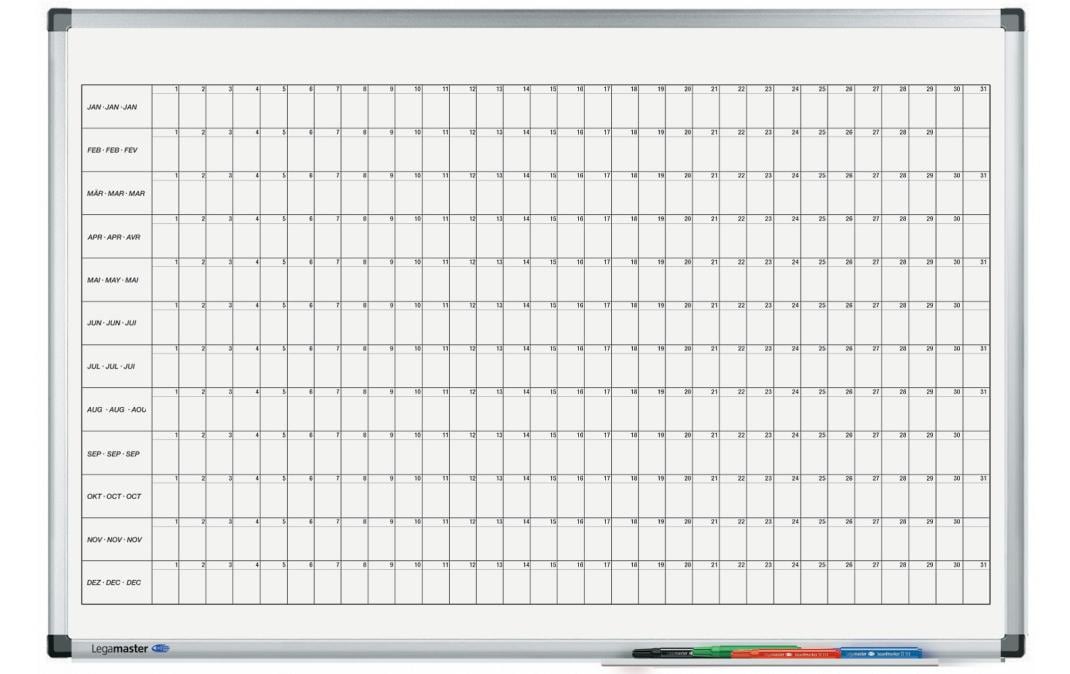
Task: Select the MAI · MAY · MAI row label
Action: [113, 280]
